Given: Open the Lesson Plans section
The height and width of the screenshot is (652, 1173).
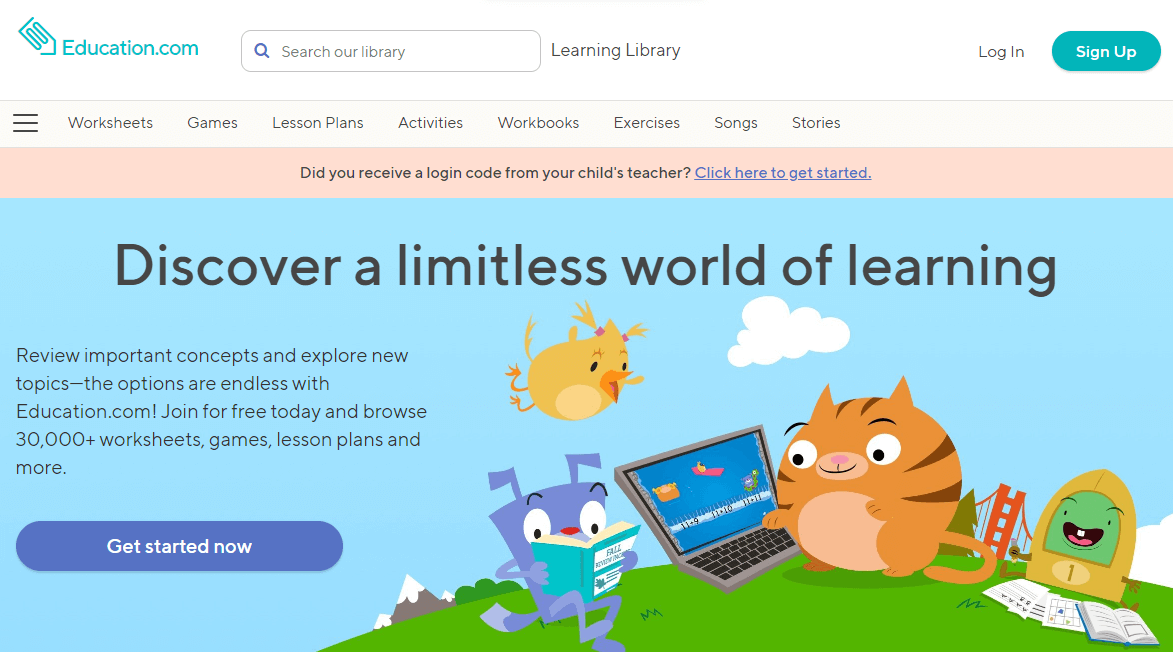Looking at the screenshot, I should point(317,122).
